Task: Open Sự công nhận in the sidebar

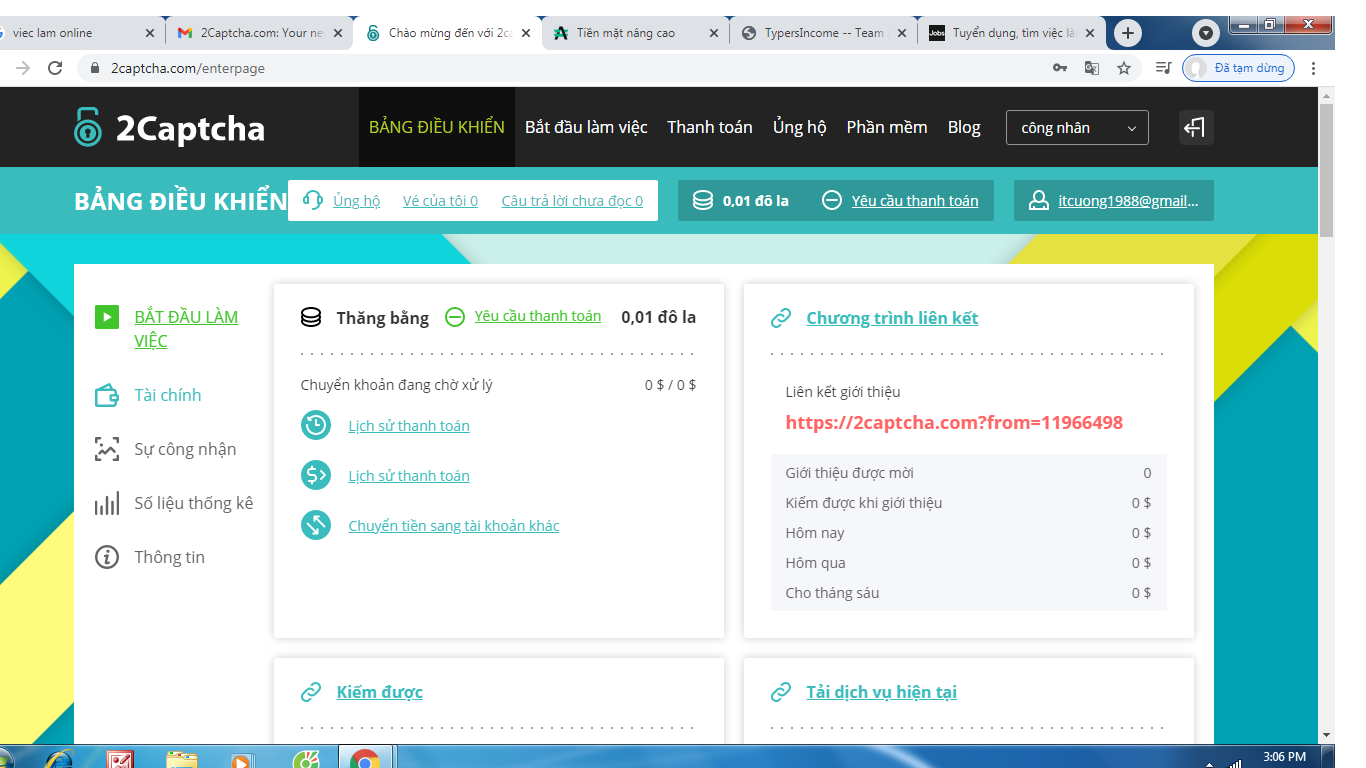Action: 185,449
